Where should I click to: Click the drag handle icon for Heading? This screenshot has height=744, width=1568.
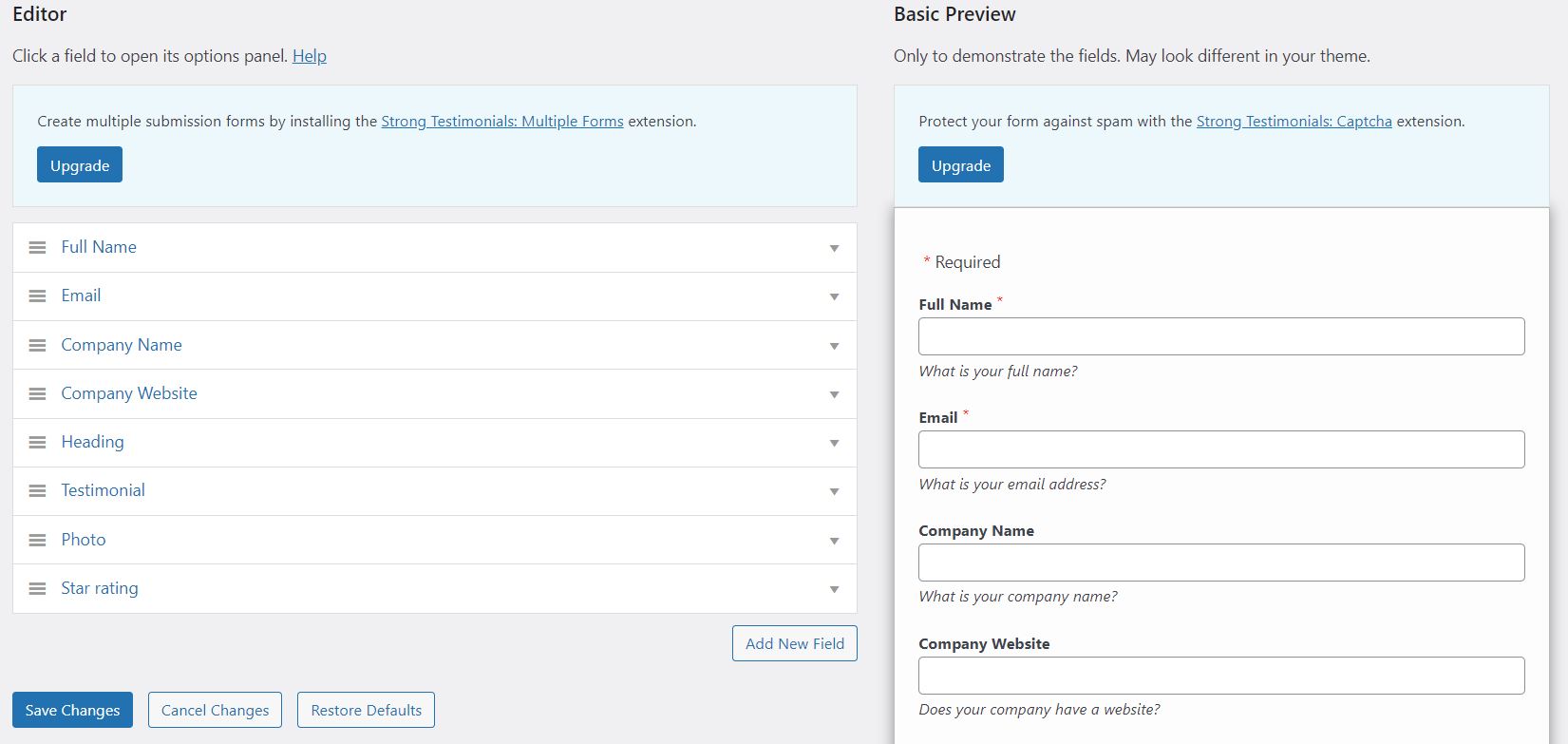click(x=37, y=443)
